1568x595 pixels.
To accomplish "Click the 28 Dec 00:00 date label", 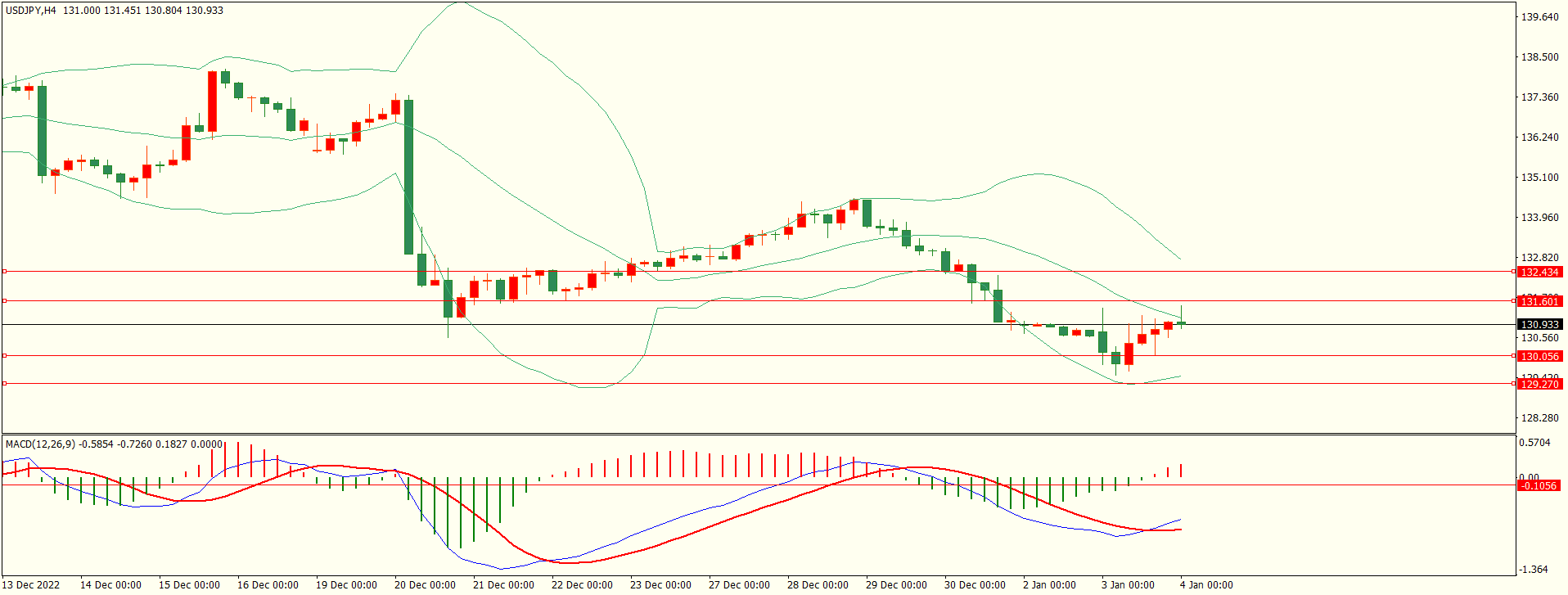I will click(818, 585).
